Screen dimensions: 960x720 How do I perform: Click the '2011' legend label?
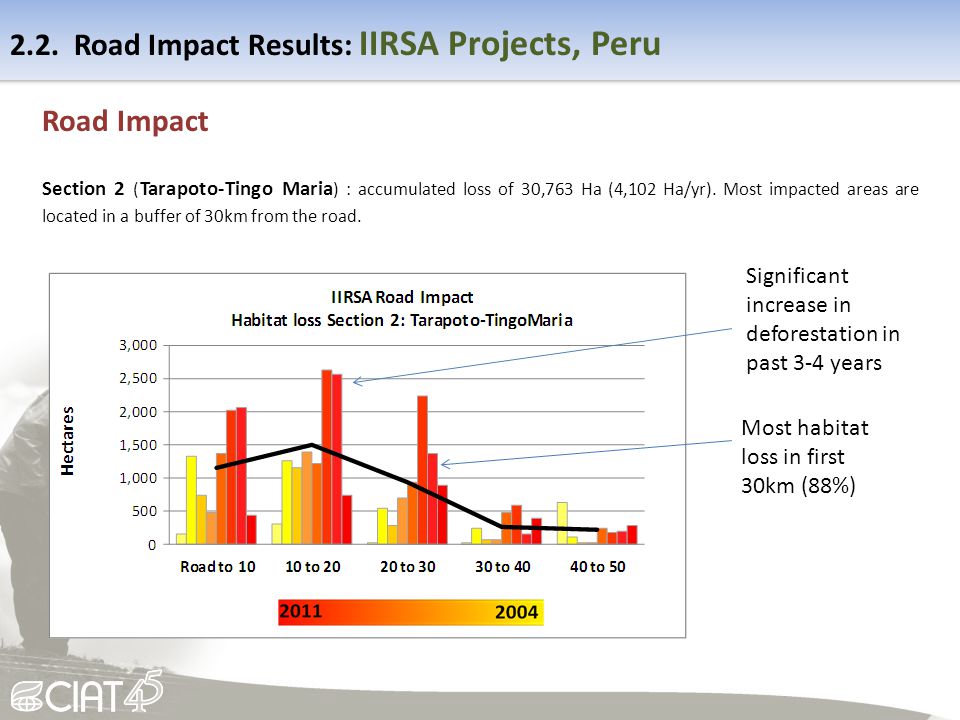301,611
